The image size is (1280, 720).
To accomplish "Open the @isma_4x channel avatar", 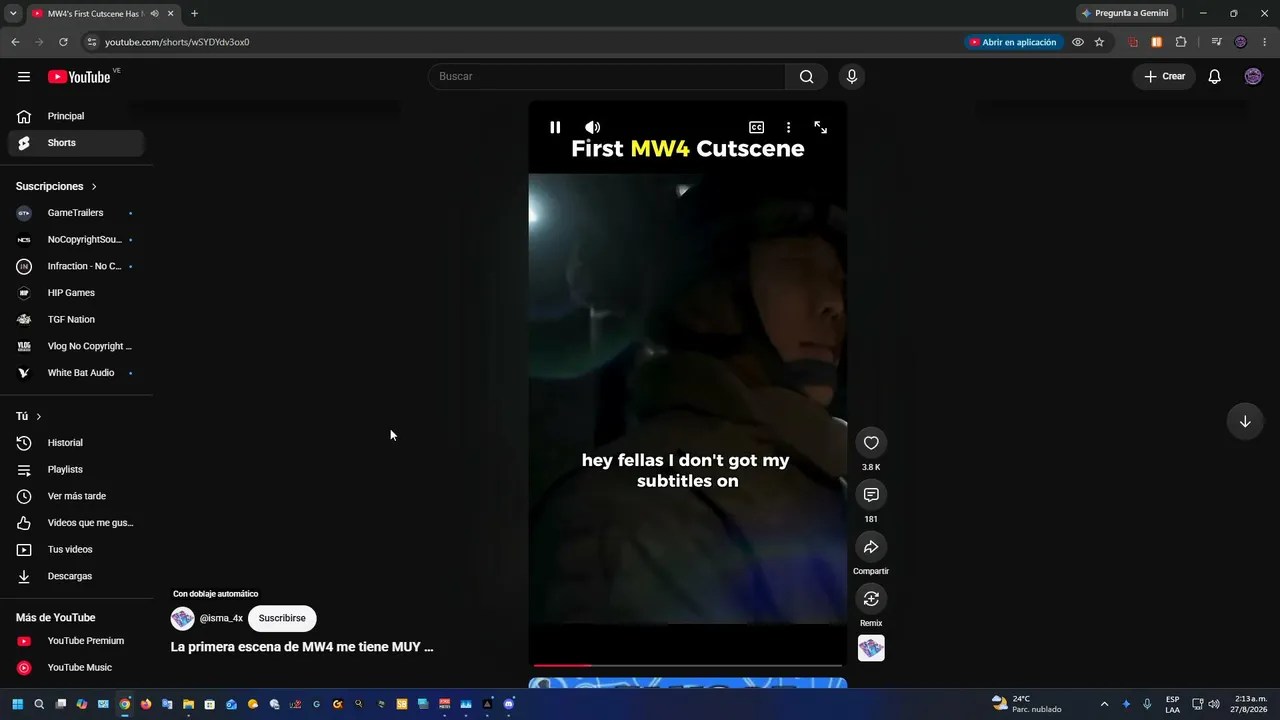I will (x=182, y=618).
